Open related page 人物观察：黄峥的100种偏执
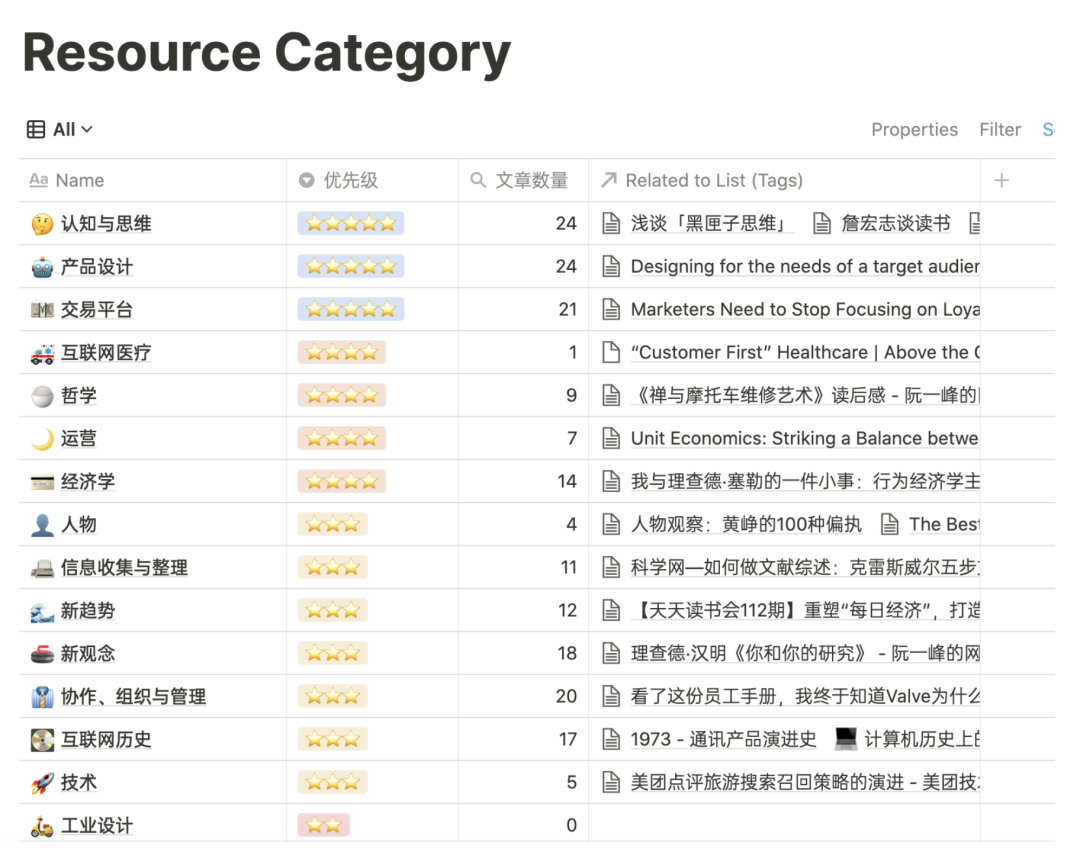This screenshot has width=1080, height=862. pos(731,525)
